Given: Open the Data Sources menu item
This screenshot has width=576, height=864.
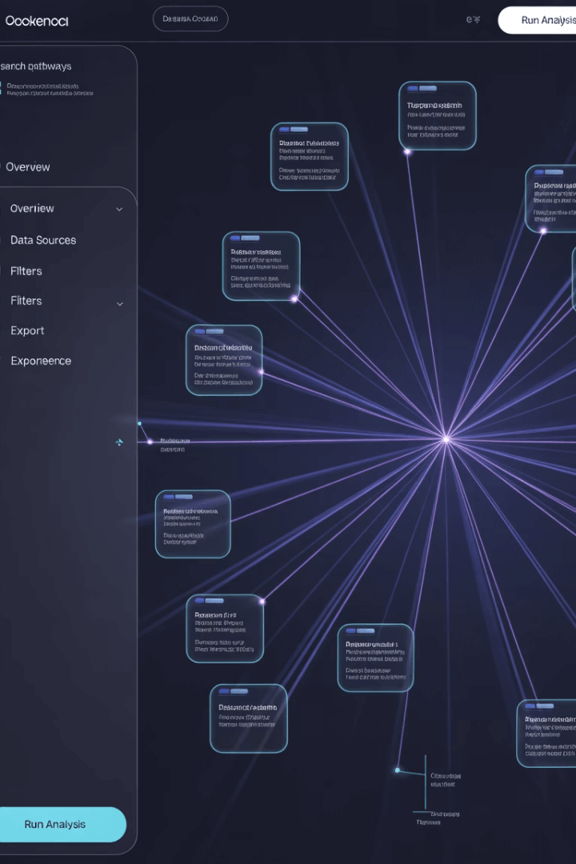Looking at the screenshot, I should (43, 240).
